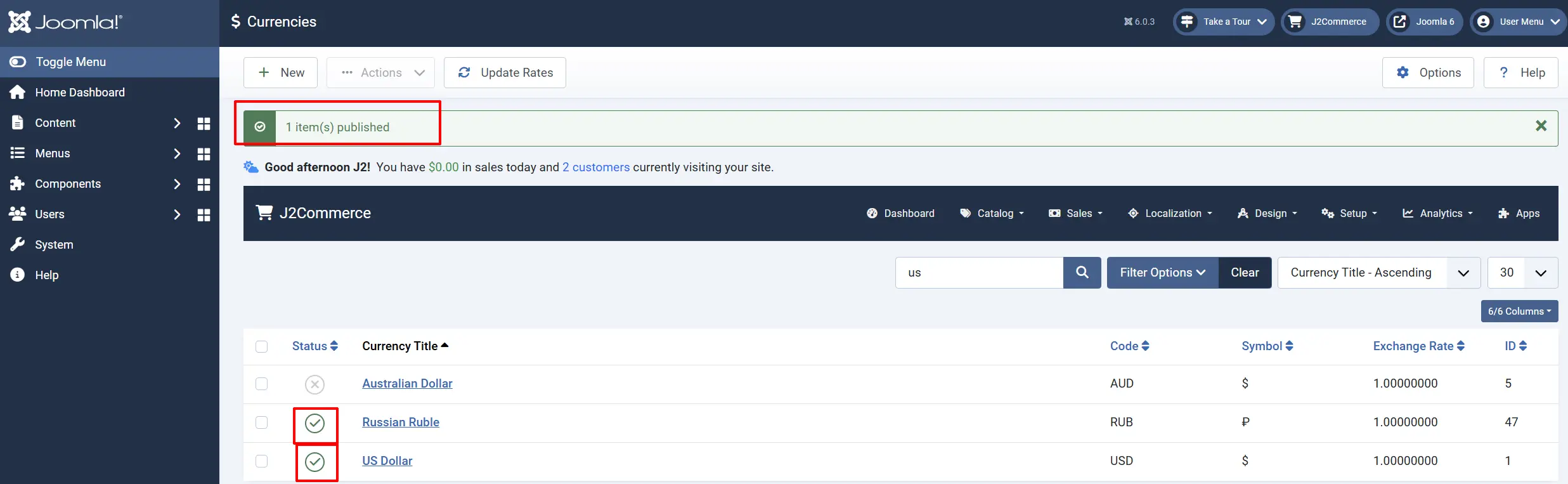Click the plus icon on New button
Screen dimensions: 1568x484
(264, 72)
